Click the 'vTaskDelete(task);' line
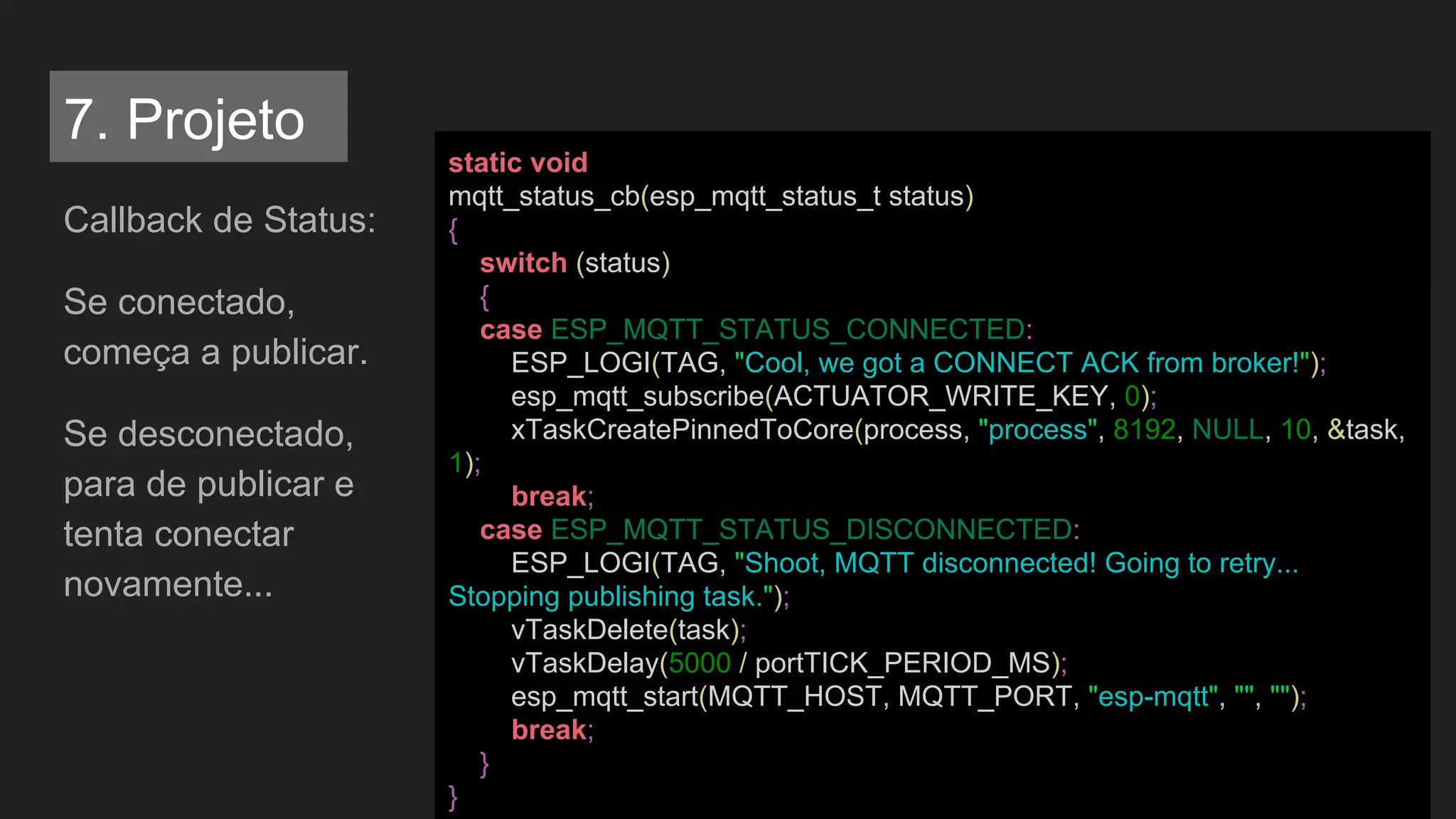 coord(628,630)
